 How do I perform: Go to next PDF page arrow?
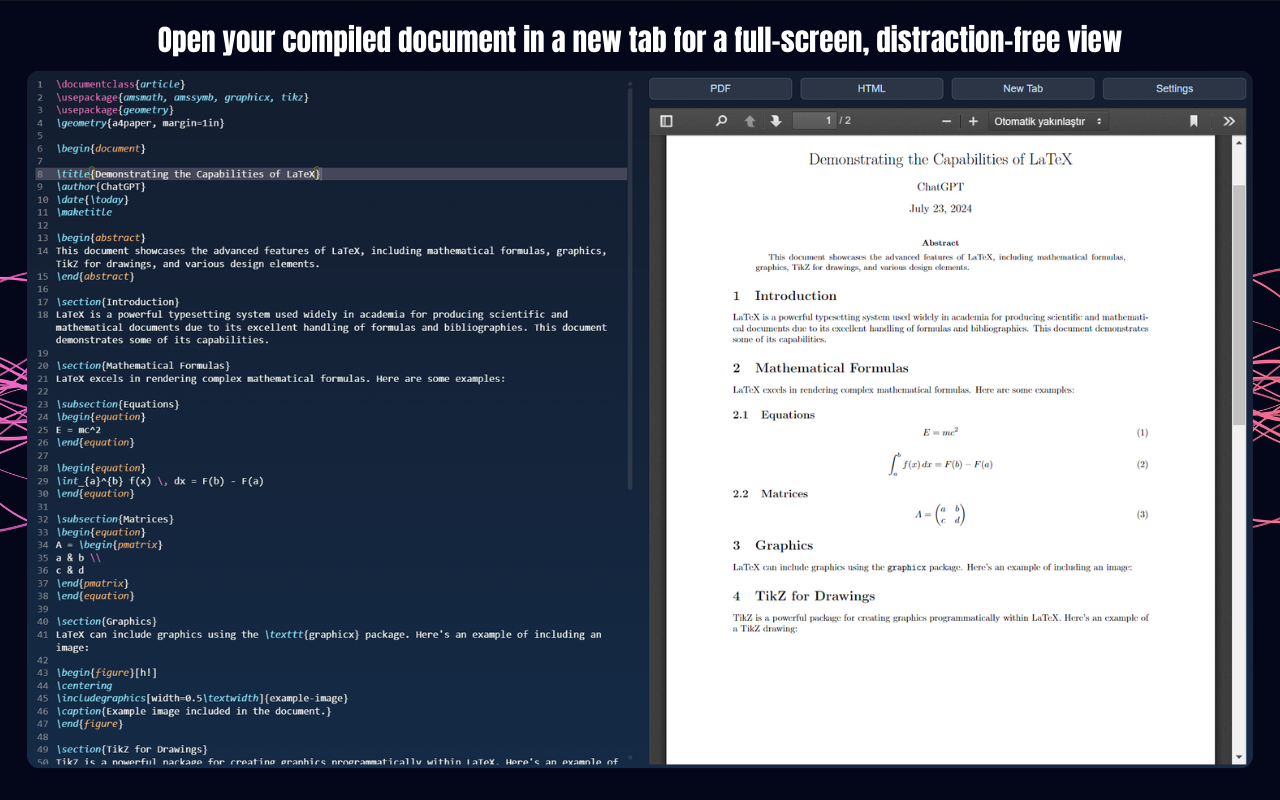[x=775, y=121]
